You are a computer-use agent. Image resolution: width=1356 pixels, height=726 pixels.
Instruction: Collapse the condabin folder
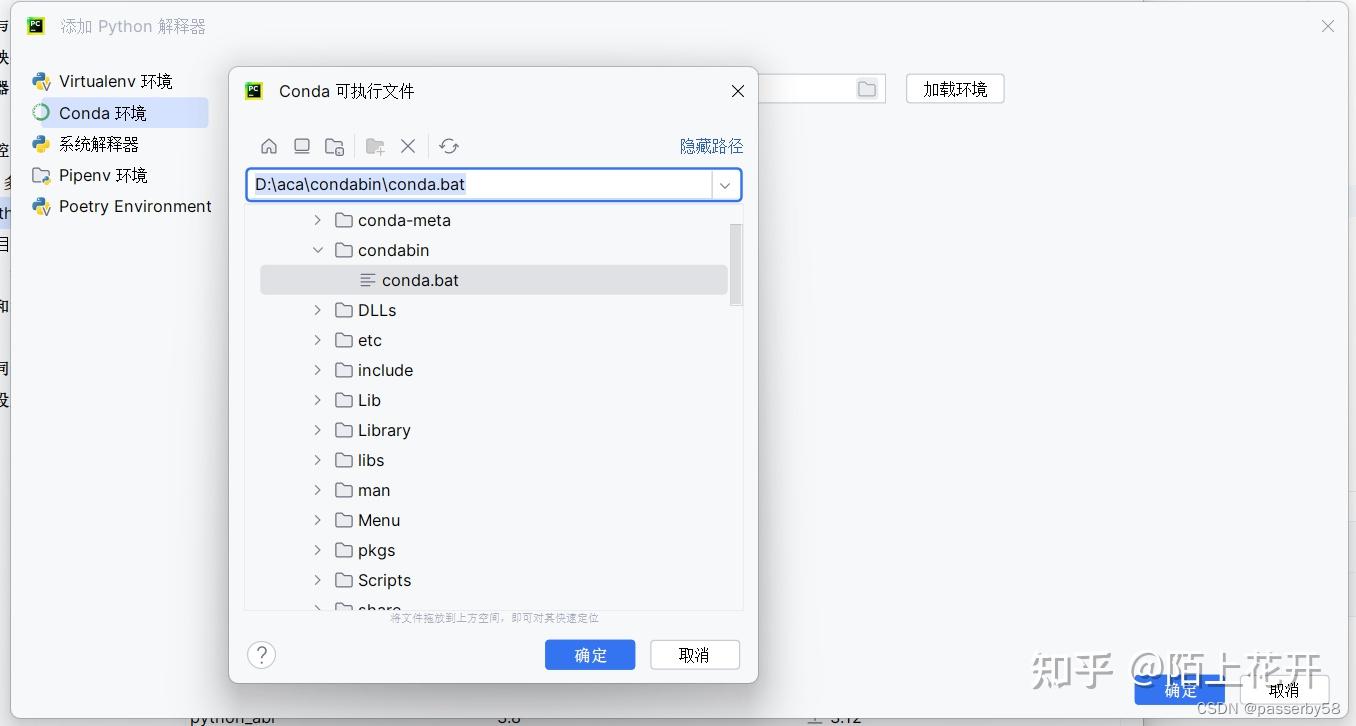coord(317,250)
